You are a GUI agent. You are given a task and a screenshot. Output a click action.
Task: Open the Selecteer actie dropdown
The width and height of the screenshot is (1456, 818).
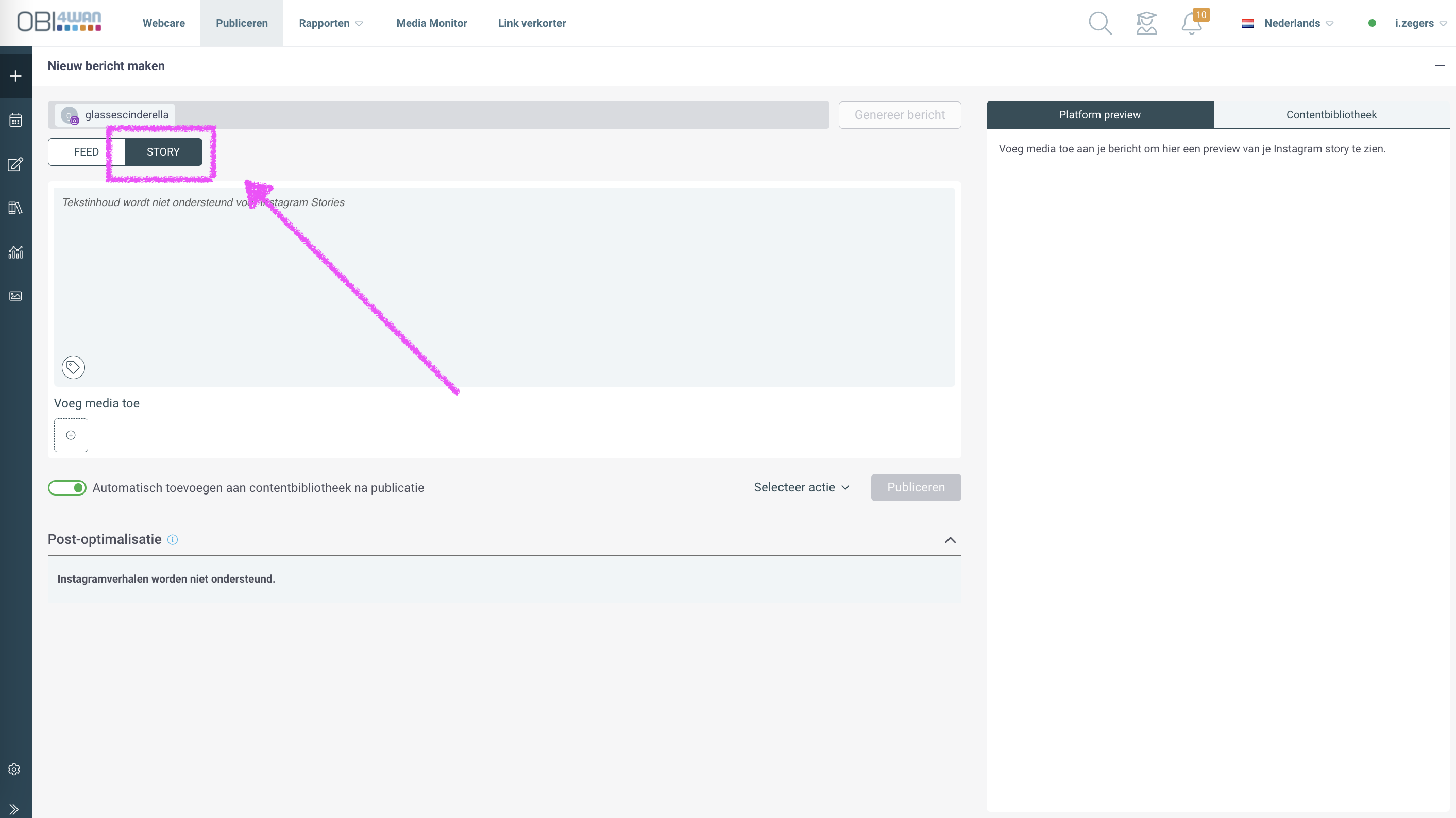(802, 487)
